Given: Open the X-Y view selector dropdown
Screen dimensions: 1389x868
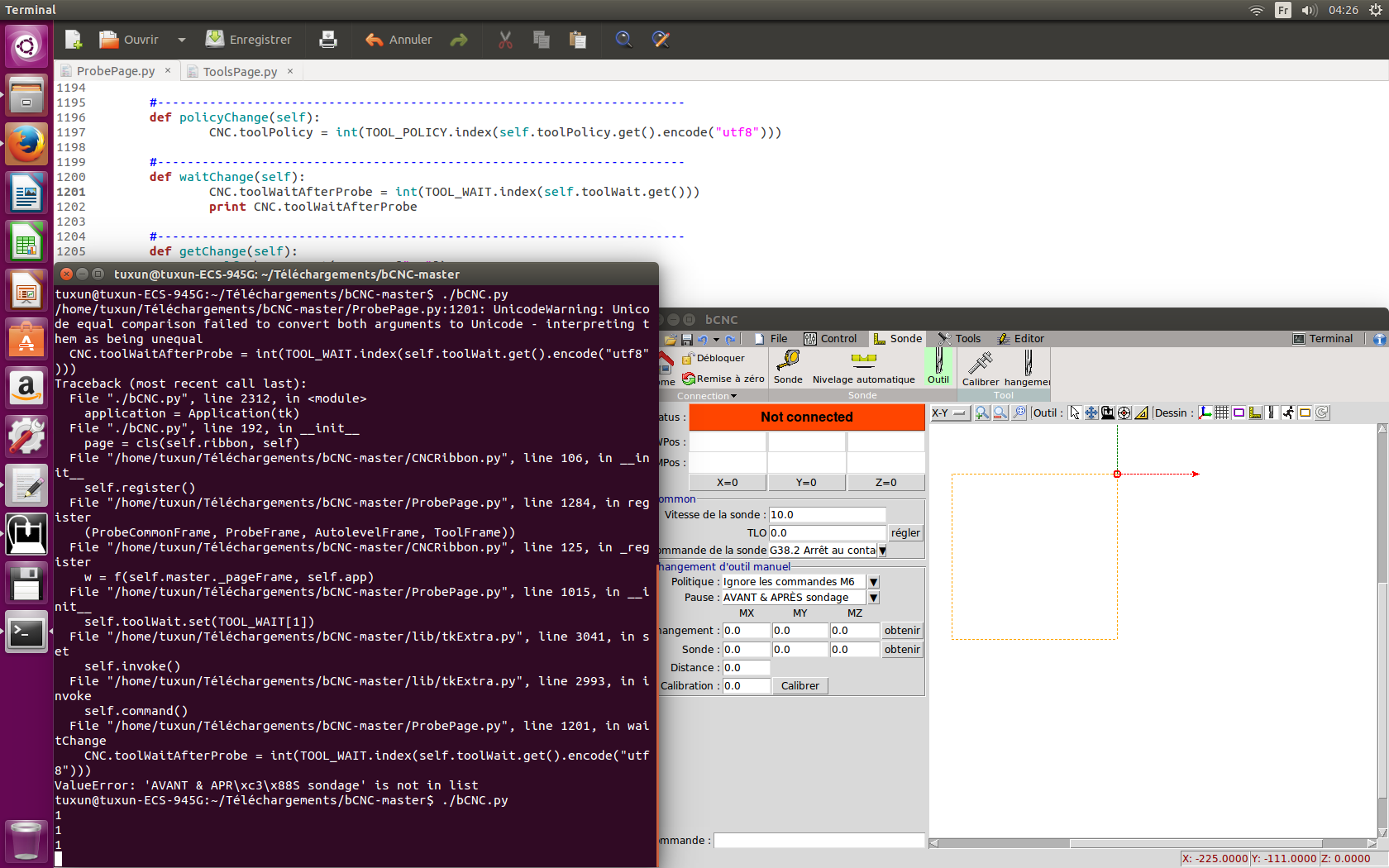Looking at the screenshot, I should click(950, 413).
